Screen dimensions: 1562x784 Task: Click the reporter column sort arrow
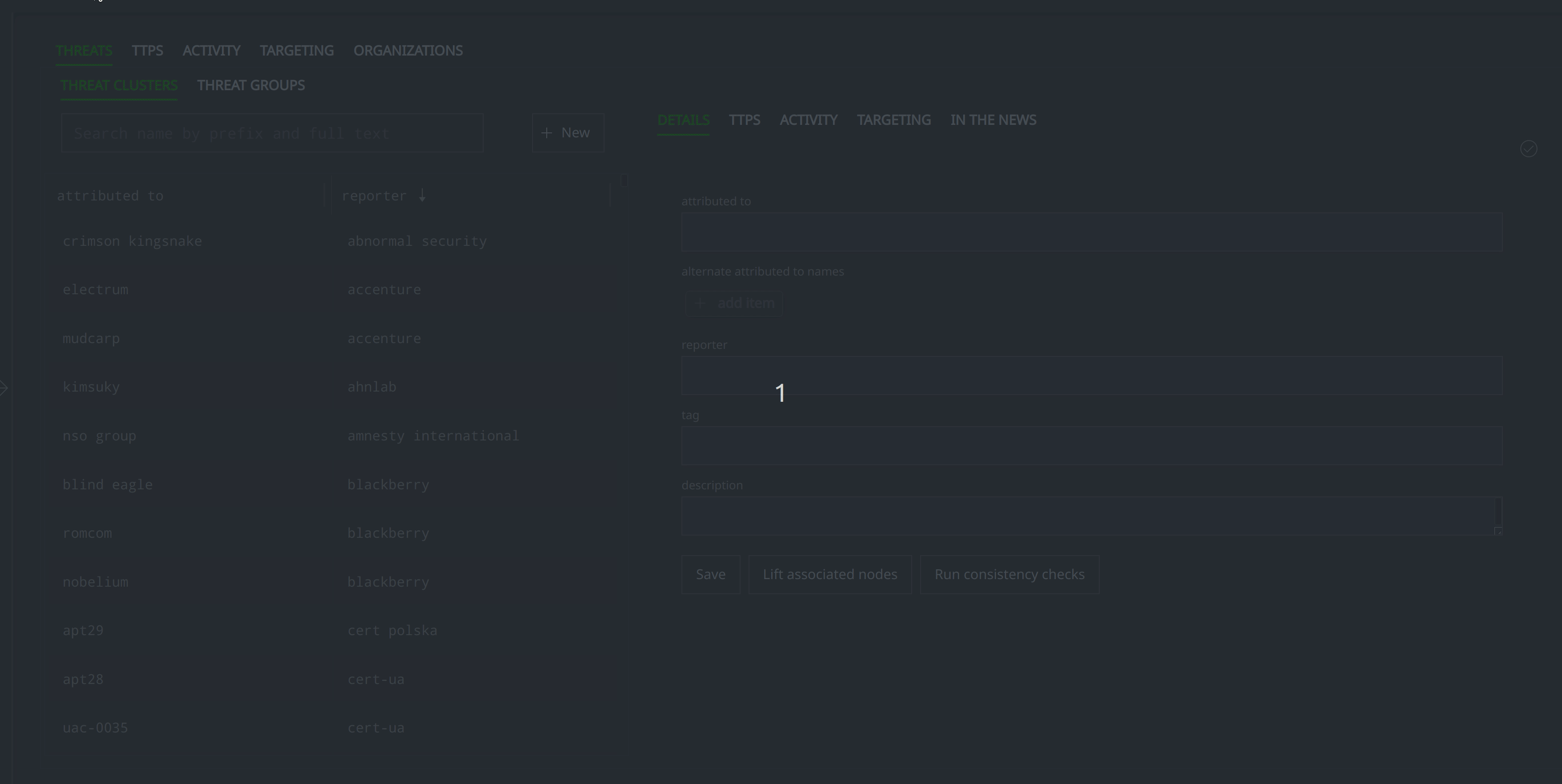[x=422, y=195]
